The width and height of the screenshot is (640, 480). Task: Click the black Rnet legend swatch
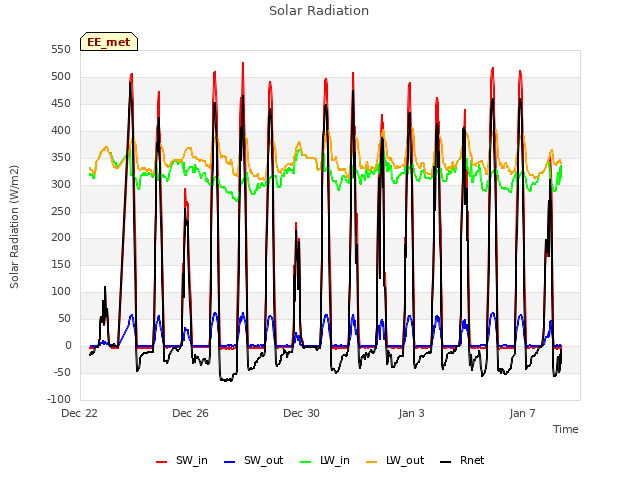click(x=446, y=462)
